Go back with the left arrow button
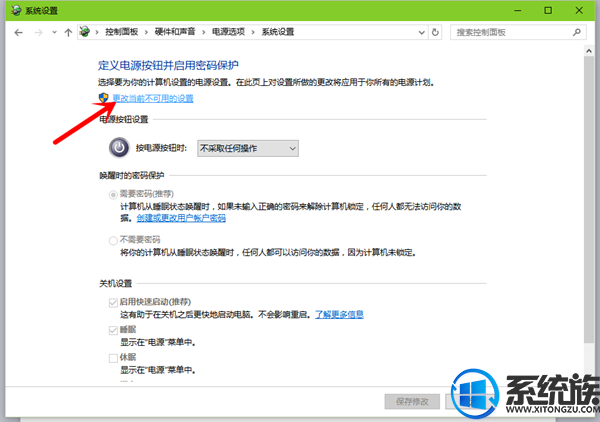This screenshot has width=600, height=422. (18, 33)
